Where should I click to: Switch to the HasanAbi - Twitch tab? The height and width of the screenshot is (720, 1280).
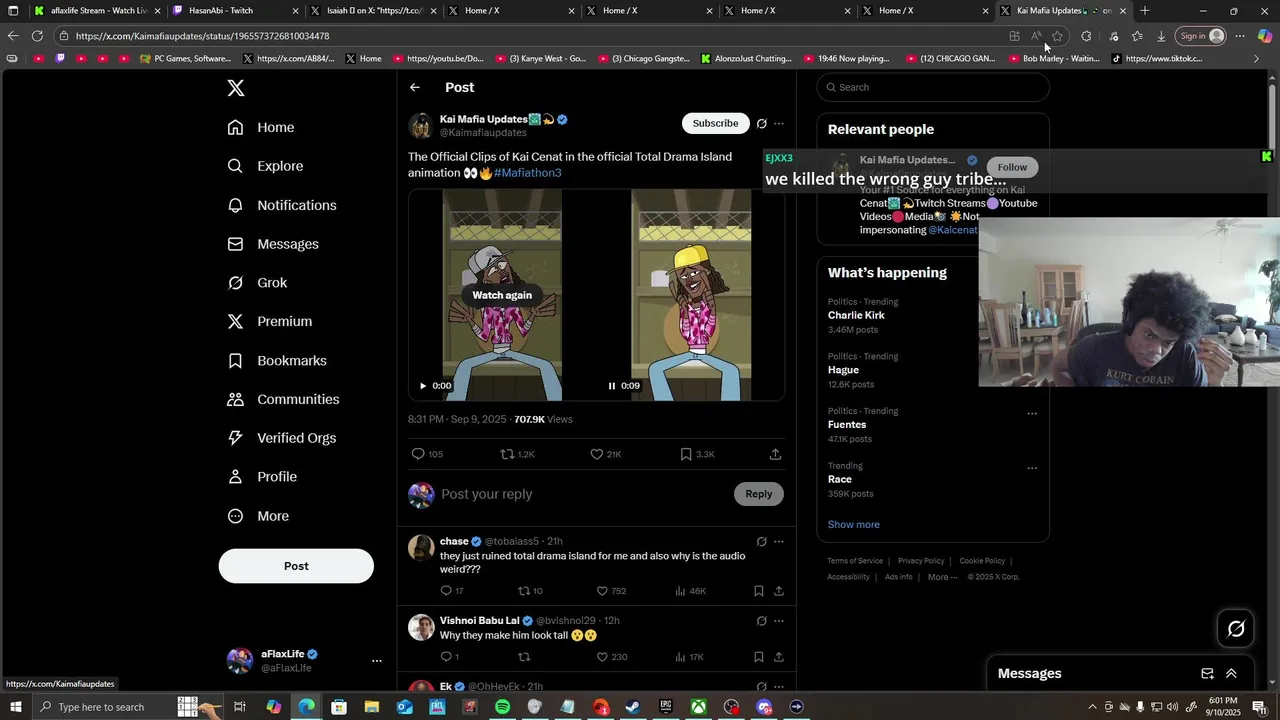235,11
